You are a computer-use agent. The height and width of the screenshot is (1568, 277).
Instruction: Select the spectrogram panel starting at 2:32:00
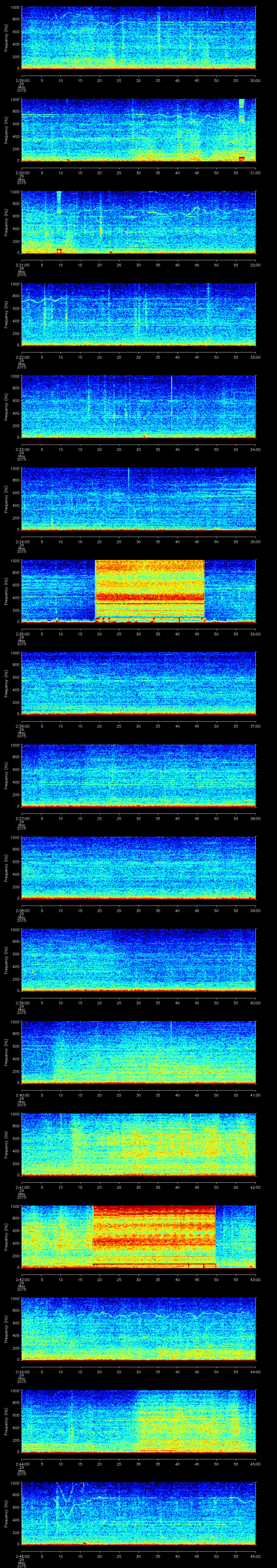(139, 315)
